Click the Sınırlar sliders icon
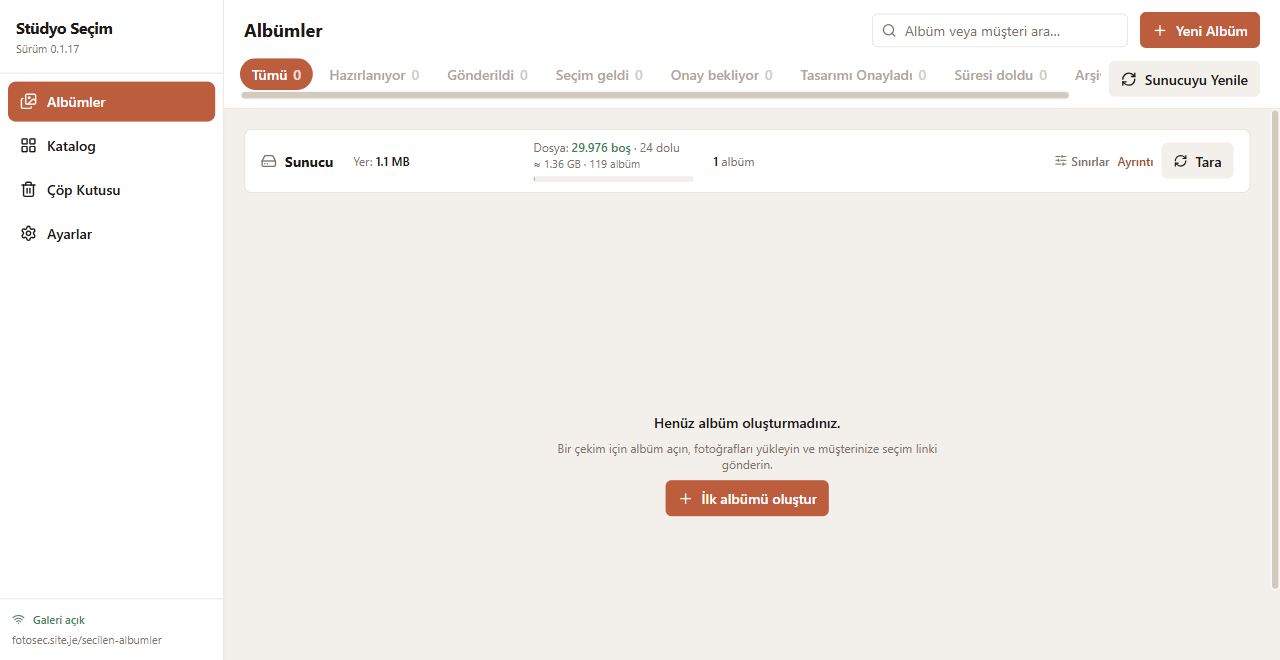This screenshot has width=1280, height=660. [1061, 161]
